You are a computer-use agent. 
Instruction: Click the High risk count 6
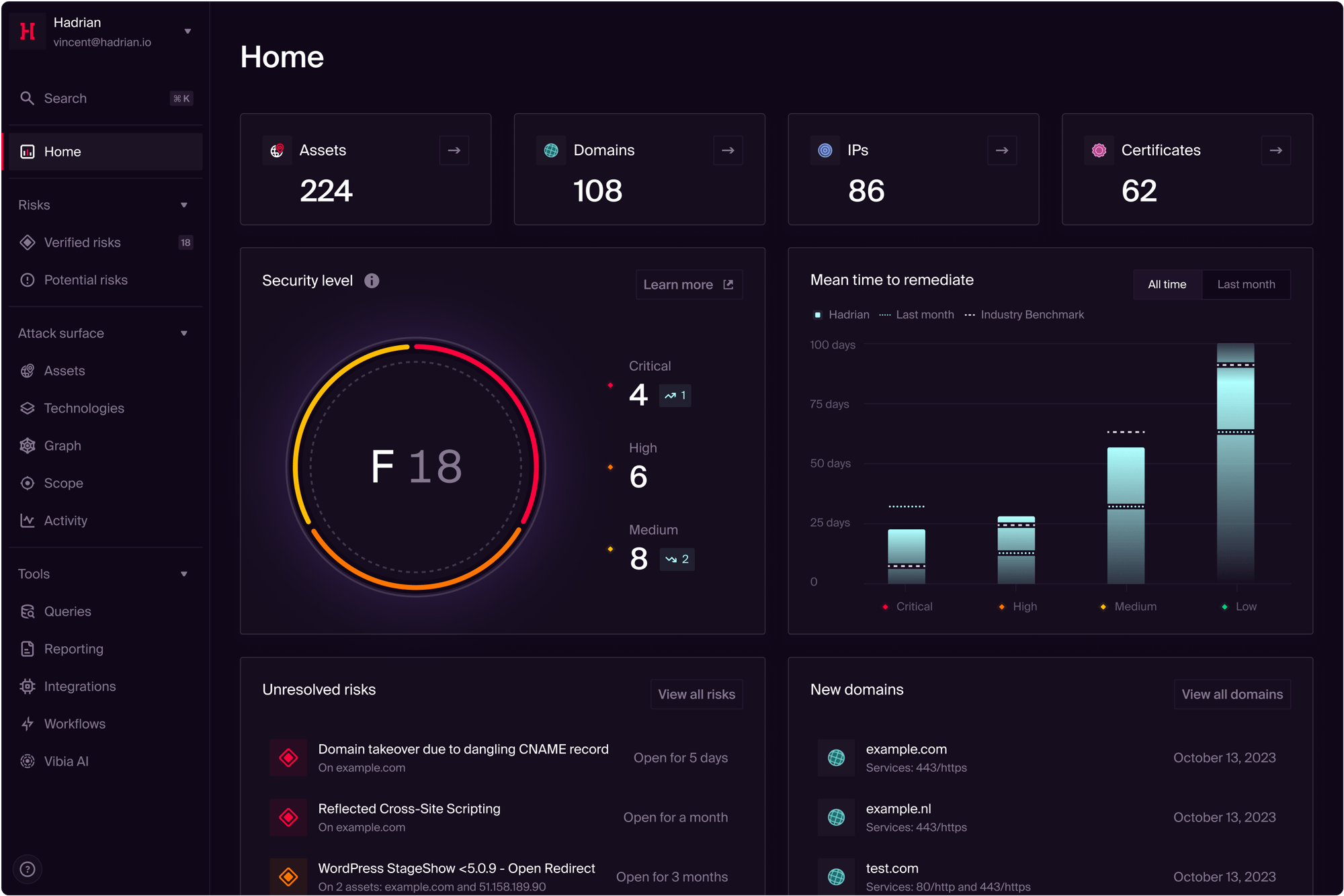pos(638,477)
